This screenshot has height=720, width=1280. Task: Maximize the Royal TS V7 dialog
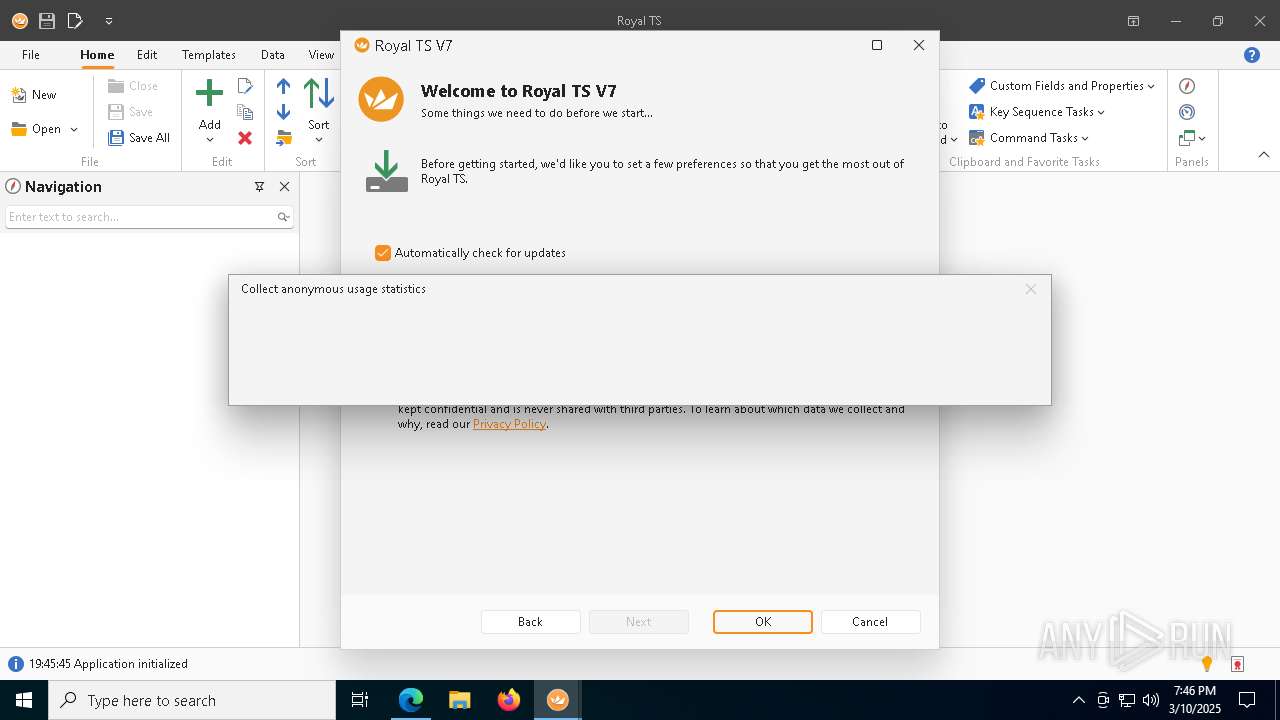(877, 45)
